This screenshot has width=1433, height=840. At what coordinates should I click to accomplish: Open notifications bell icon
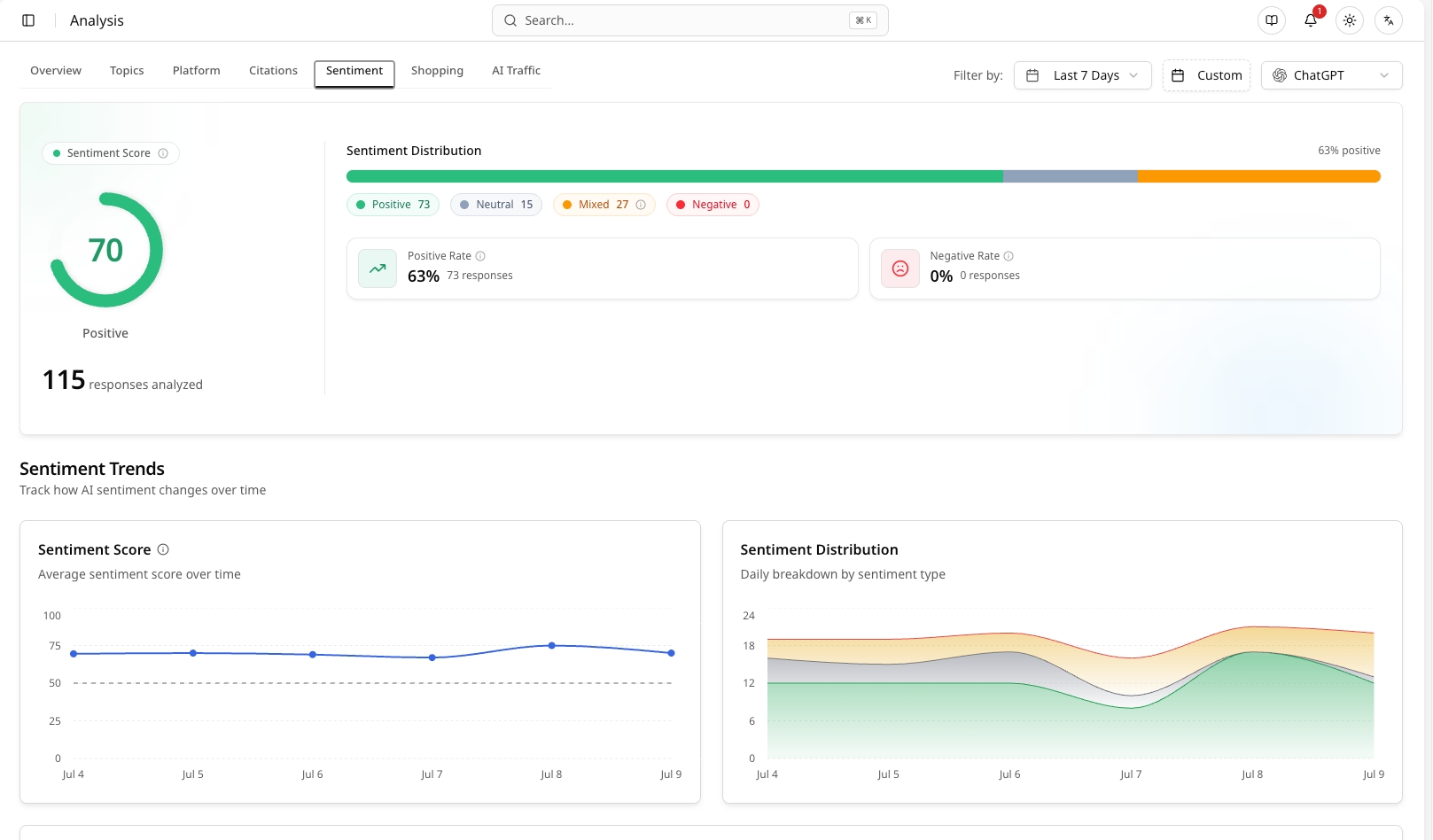(x=1311, y=20)
